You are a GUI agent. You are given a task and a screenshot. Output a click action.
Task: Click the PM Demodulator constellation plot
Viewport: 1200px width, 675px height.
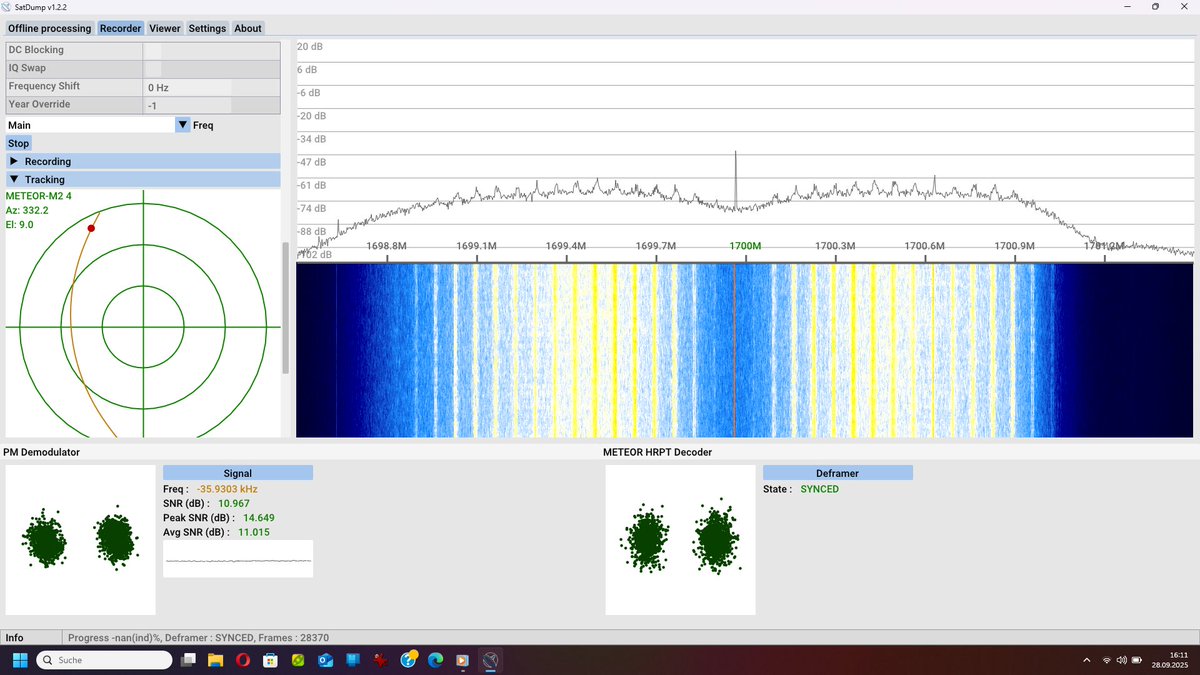(81, 540)
